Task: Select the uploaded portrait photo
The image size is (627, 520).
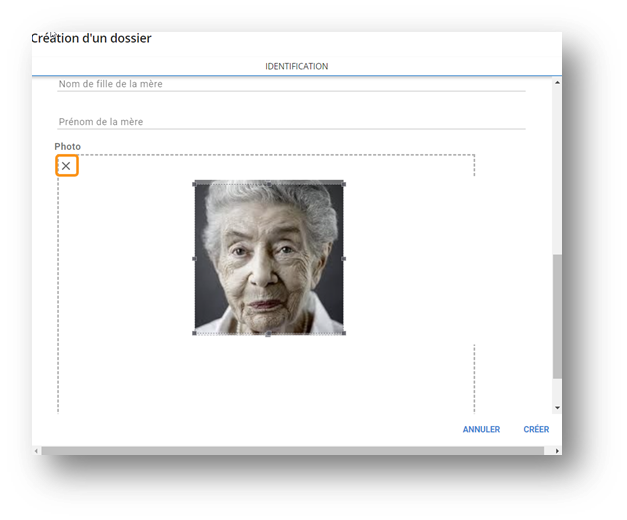Action: (269, 258)
